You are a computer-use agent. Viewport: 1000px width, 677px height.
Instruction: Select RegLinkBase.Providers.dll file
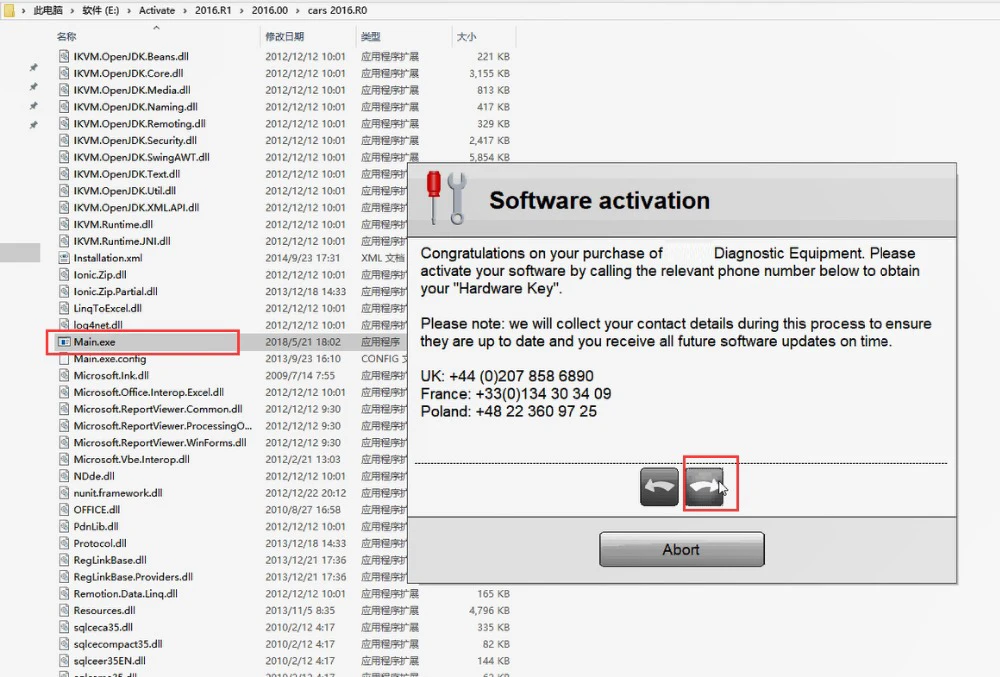(x=133, y=577)
